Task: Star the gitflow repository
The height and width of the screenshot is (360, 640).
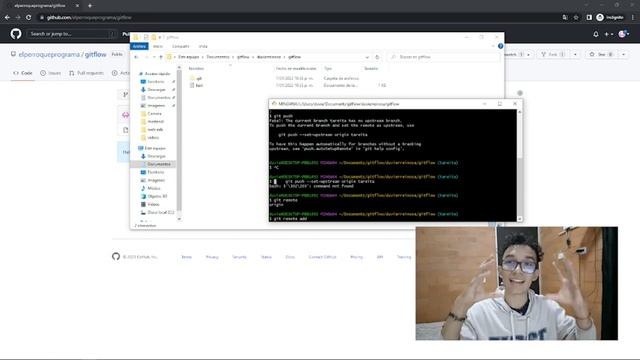Action: 602,54
